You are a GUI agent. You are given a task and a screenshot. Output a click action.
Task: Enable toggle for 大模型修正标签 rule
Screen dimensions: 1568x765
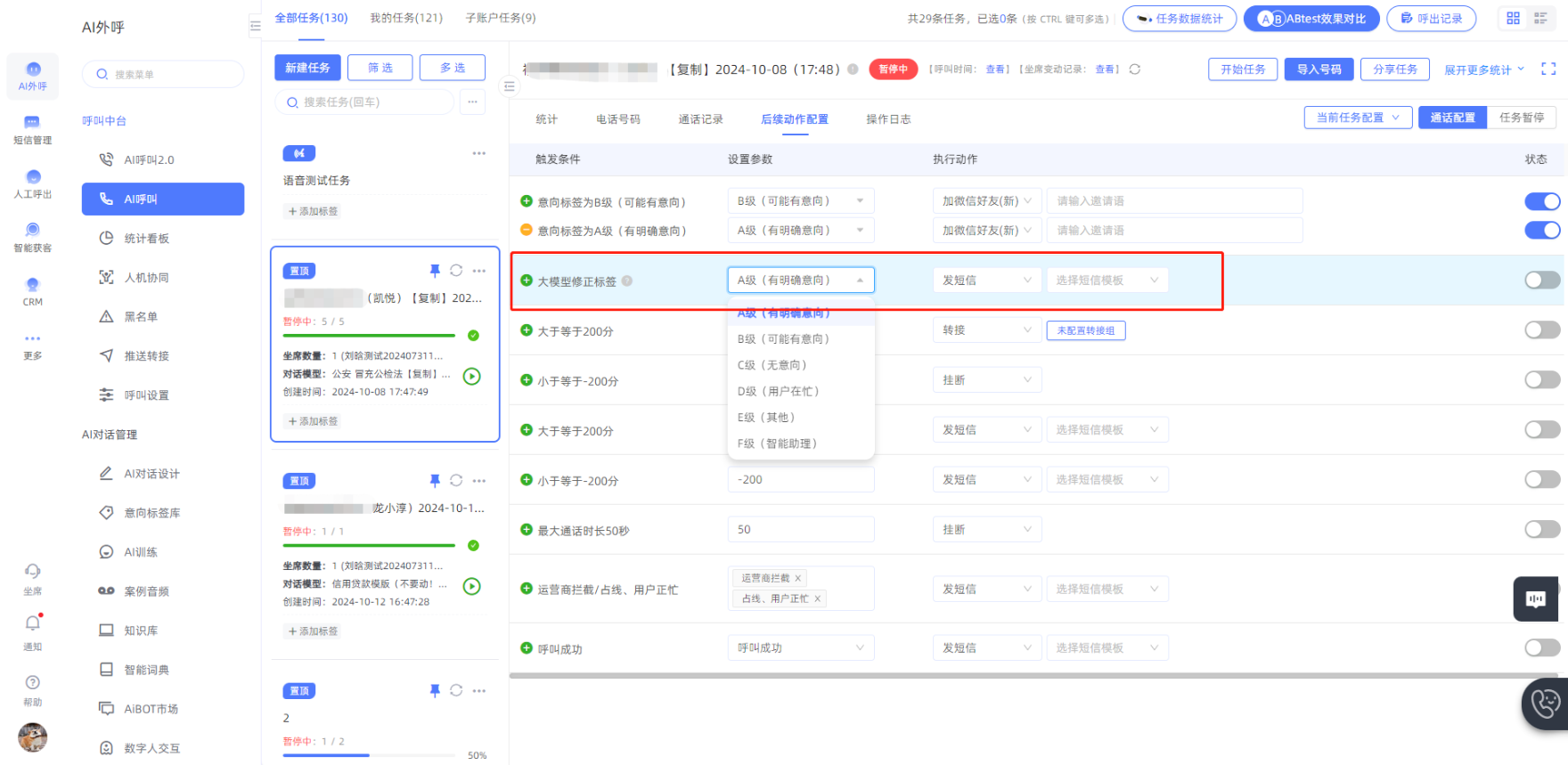point(1542,281)
